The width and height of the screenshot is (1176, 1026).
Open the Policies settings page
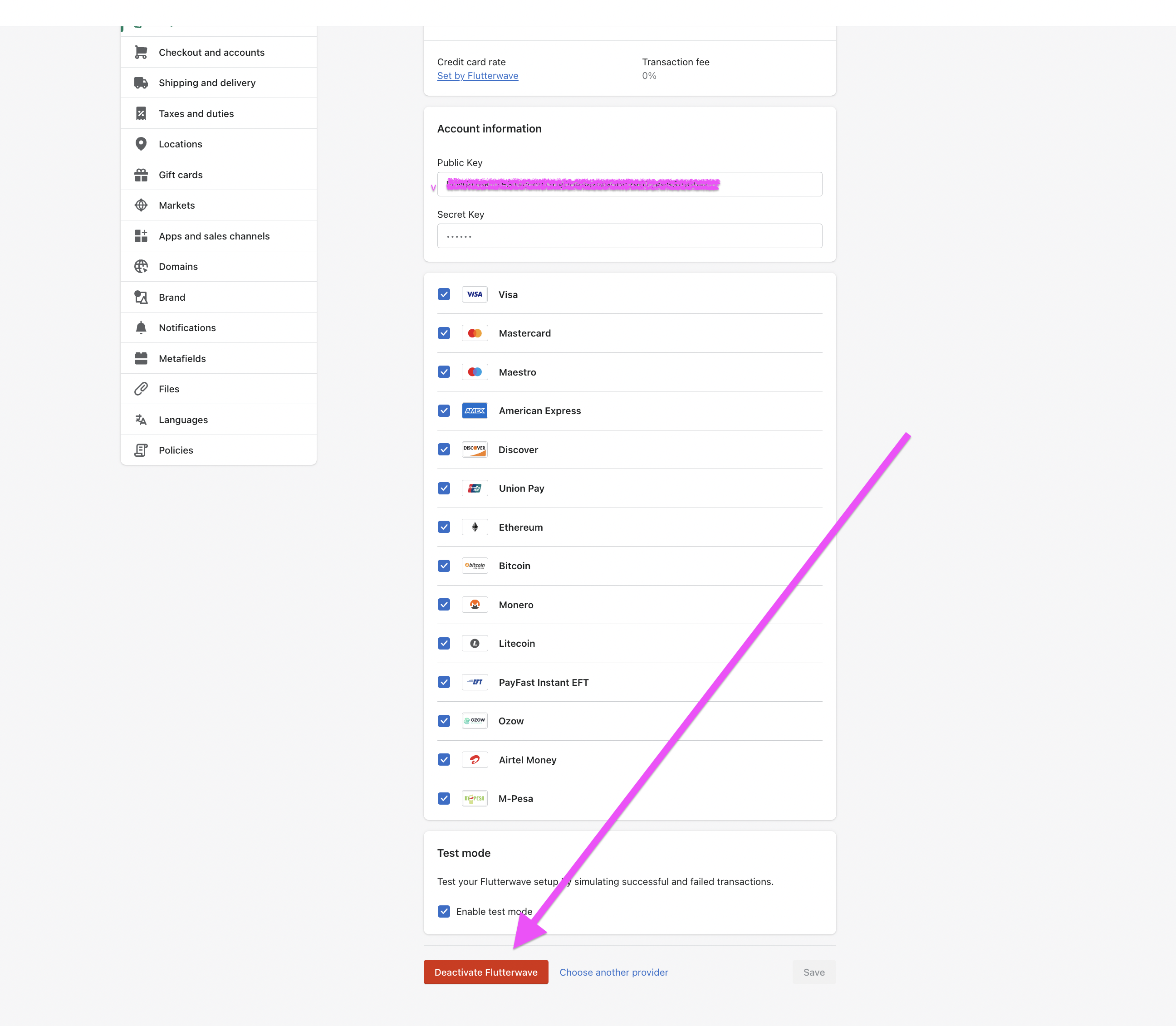(x=219, y=450)
